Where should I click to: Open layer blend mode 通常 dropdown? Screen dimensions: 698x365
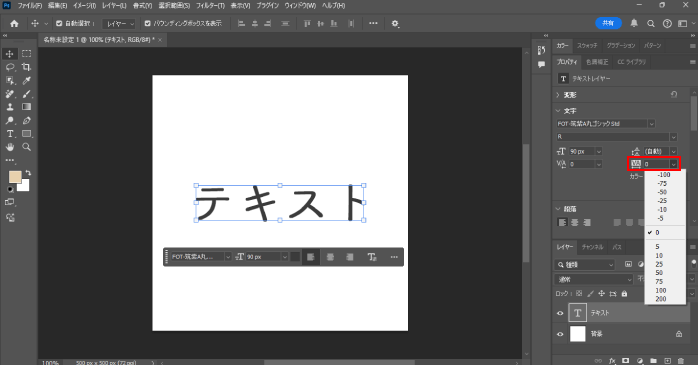click(595, 280)
